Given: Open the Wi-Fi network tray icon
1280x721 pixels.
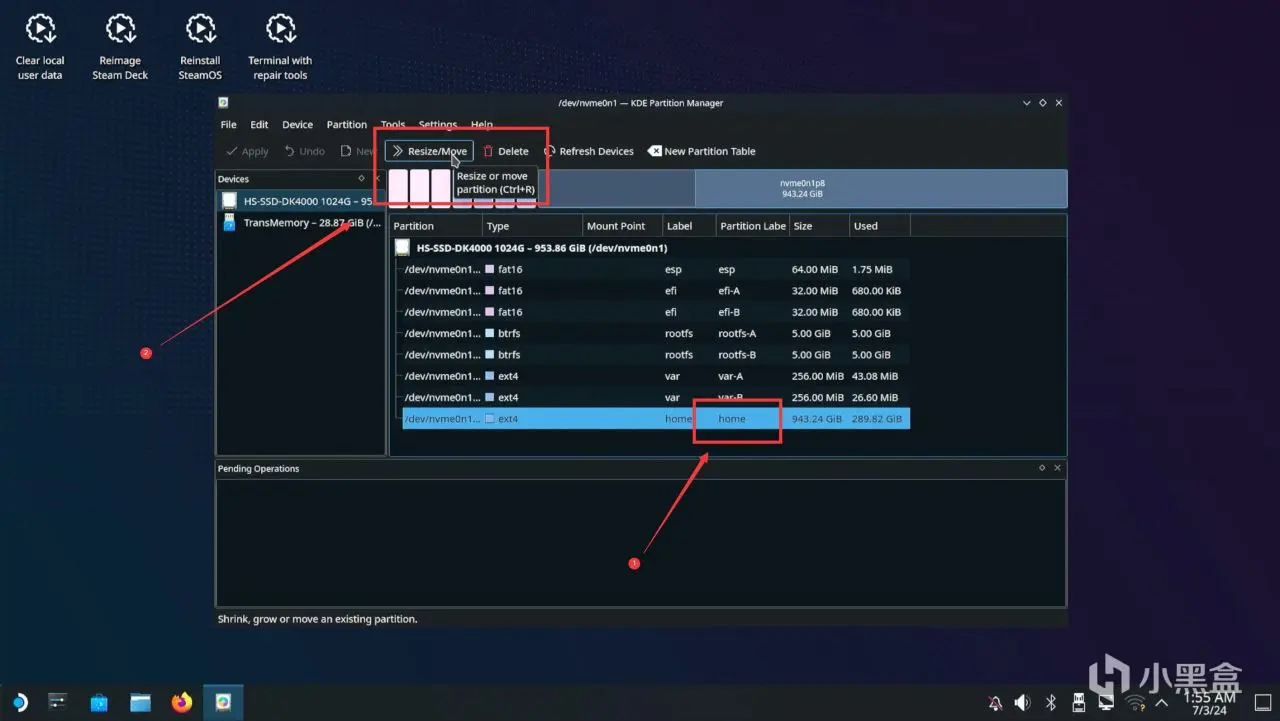Looking at the screenshot, I should click(x=1134, y=703).
